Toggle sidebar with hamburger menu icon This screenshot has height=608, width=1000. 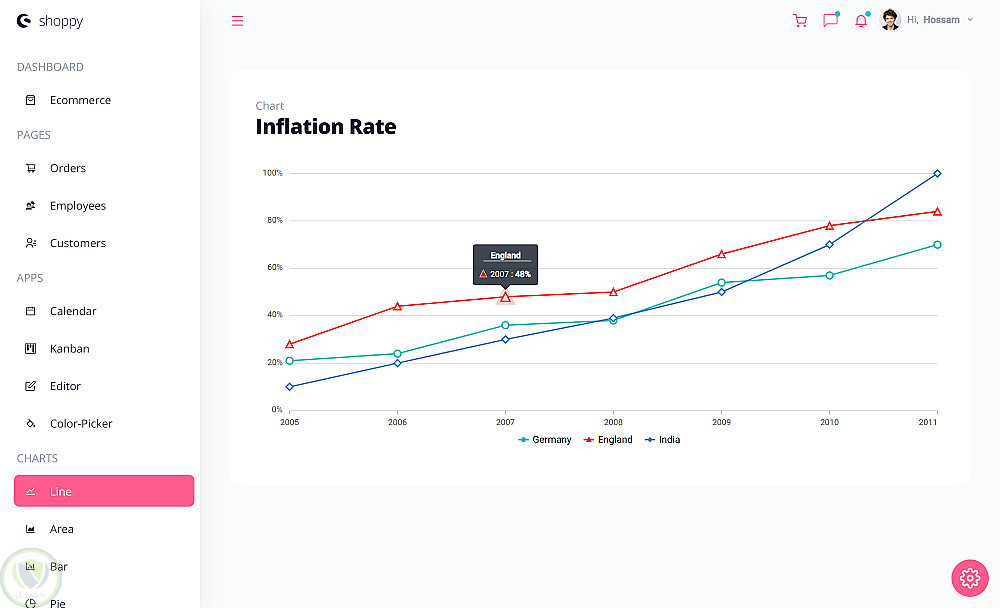tap(237, 20)
